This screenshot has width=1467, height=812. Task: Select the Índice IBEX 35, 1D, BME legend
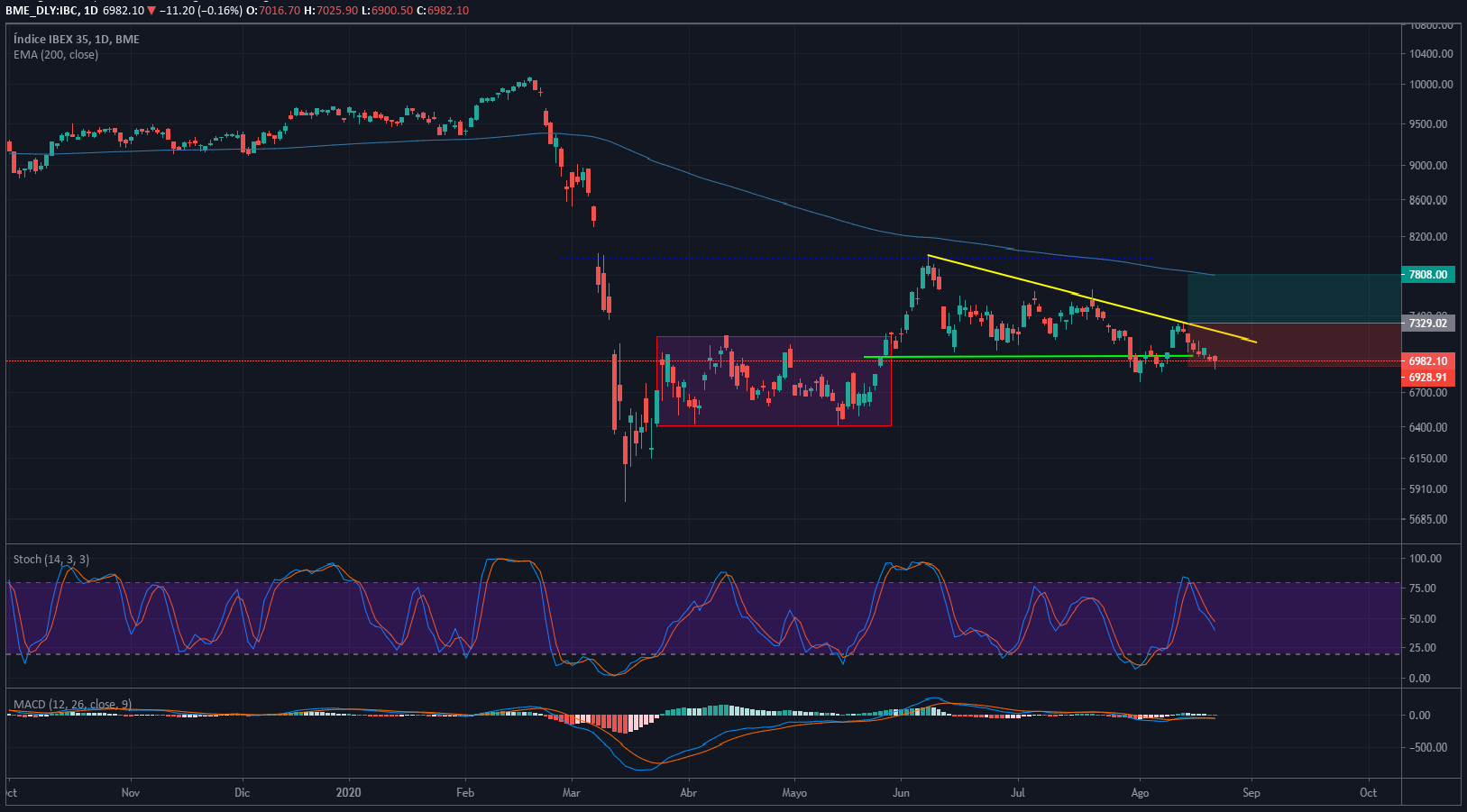point(77,39)
